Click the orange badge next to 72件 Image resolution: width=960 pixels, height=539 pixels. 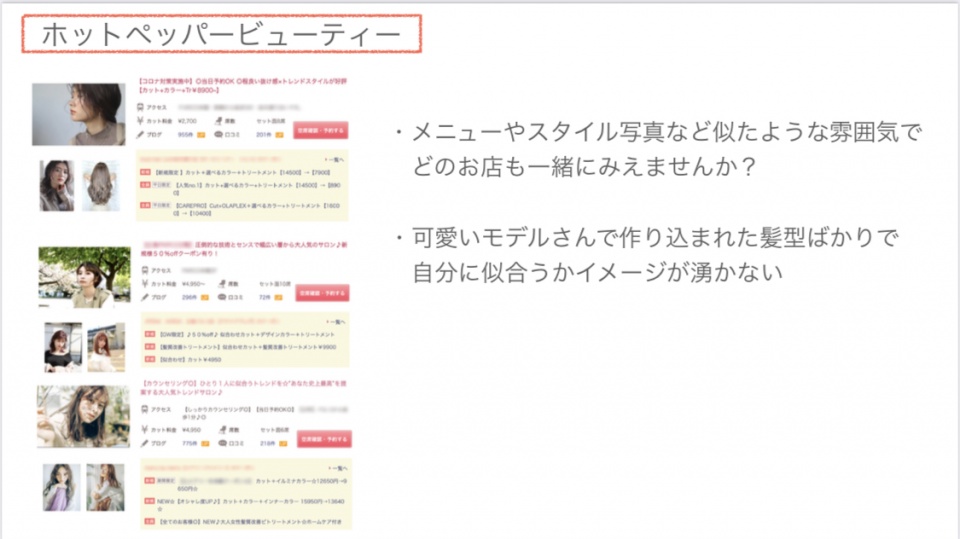click(279, 298)
